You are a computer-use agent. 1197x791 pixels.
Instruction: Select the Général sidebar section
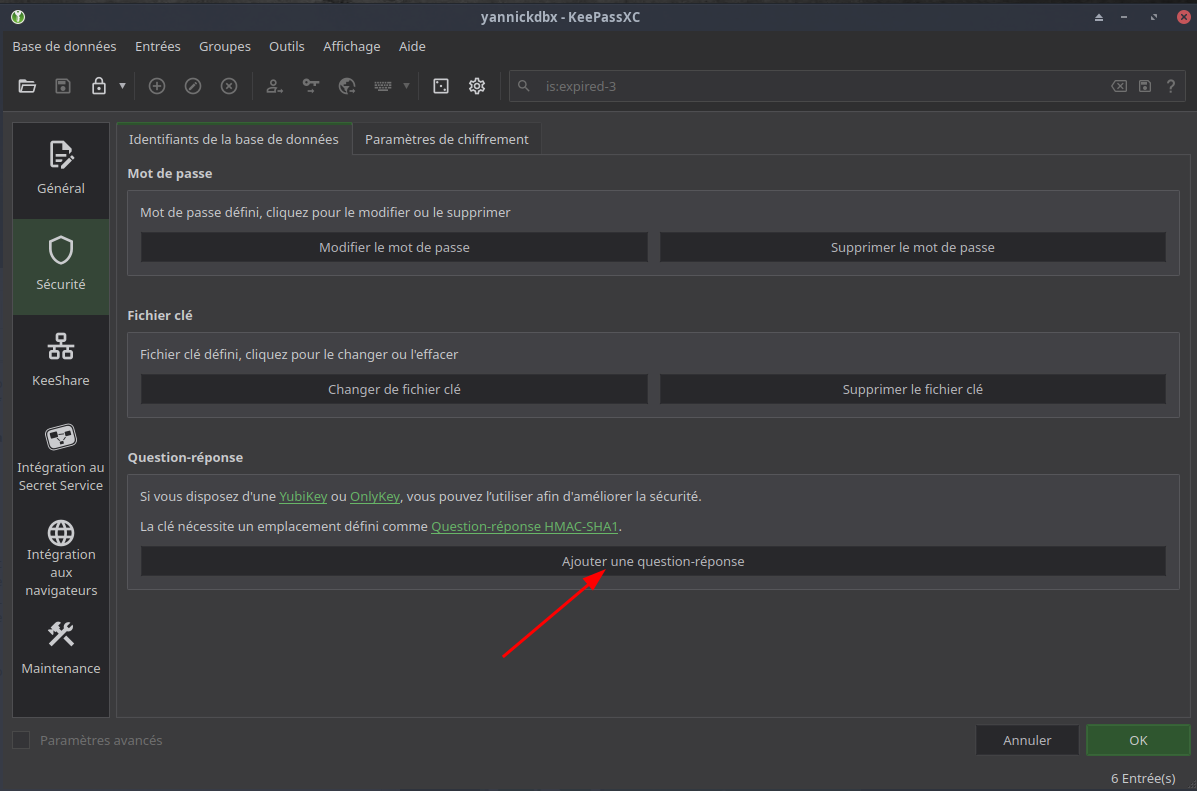tap(61, 170)
